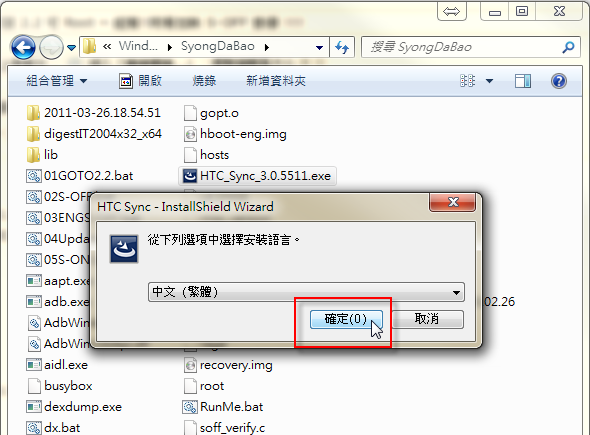This screenshot has width=590, height=435.
Task: Expand the view options dropdown arrow
Action: click(x=489, y=81)
